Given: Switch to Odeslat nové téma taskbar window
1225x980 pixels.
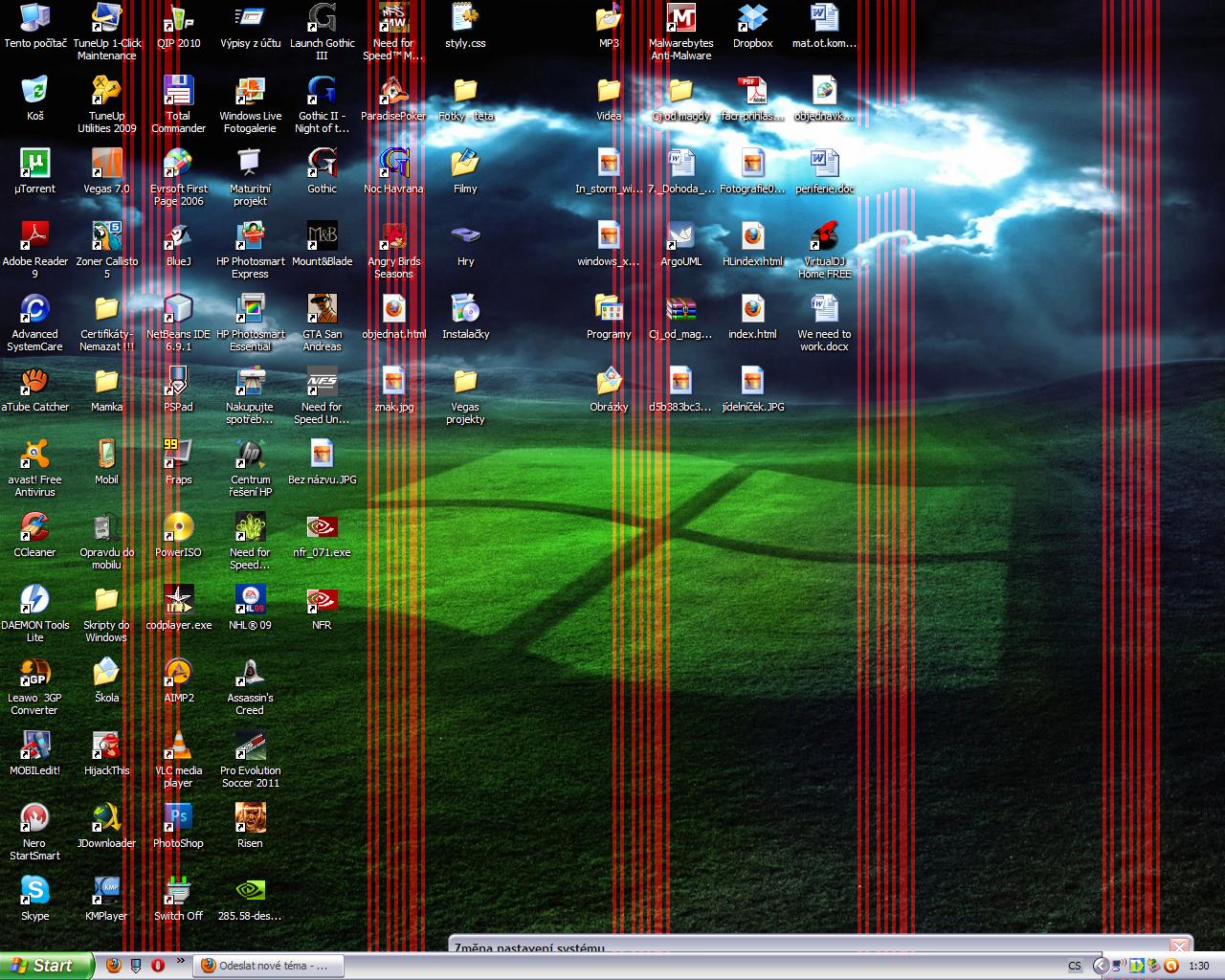Looking at the screenshot, I should click(x=268, y=966).
